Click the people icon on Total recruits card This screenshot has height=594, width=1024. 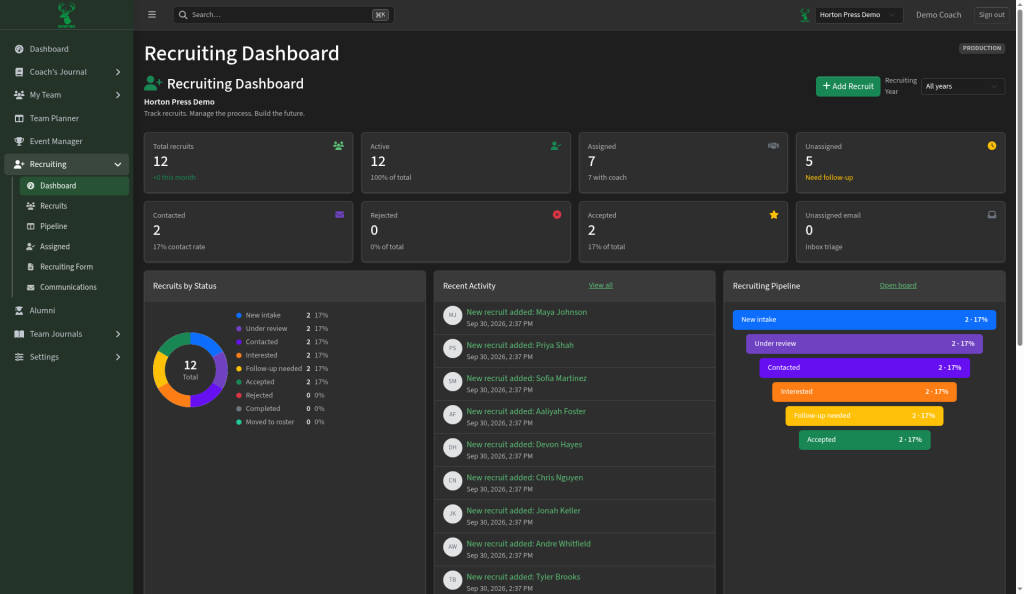point(338,146)
